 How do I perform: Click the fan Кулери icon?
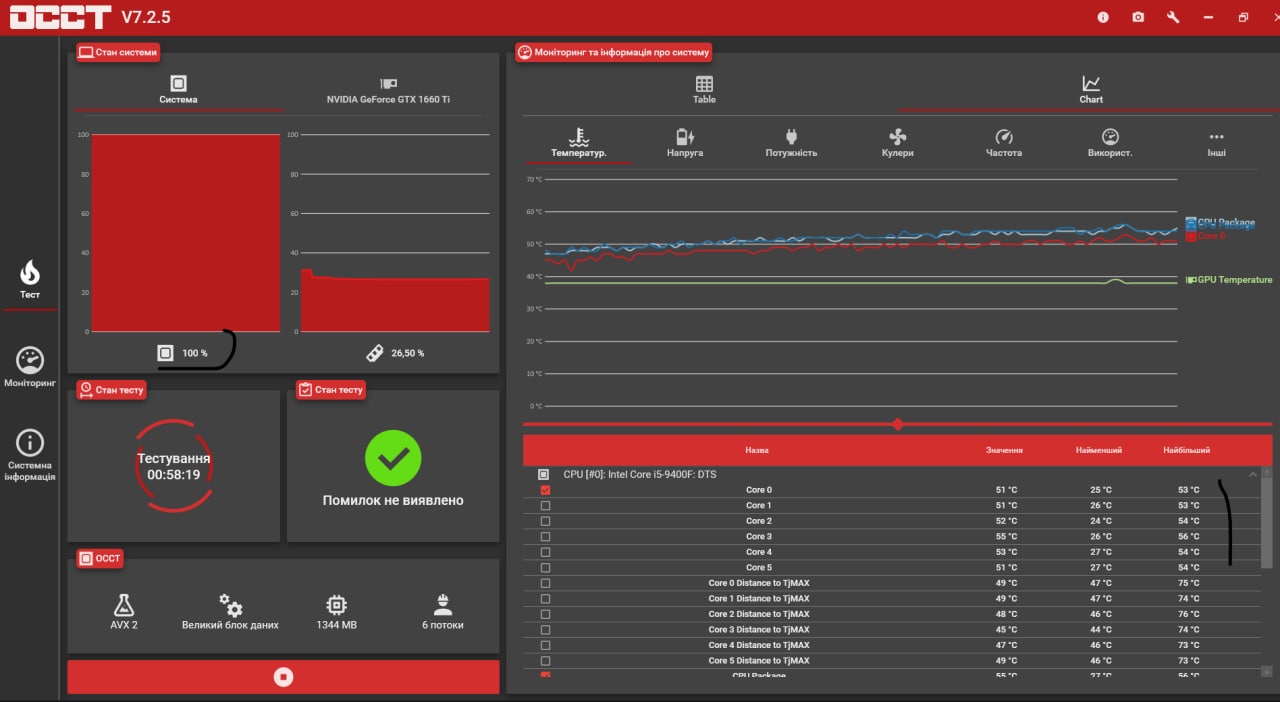pos(897,136)
